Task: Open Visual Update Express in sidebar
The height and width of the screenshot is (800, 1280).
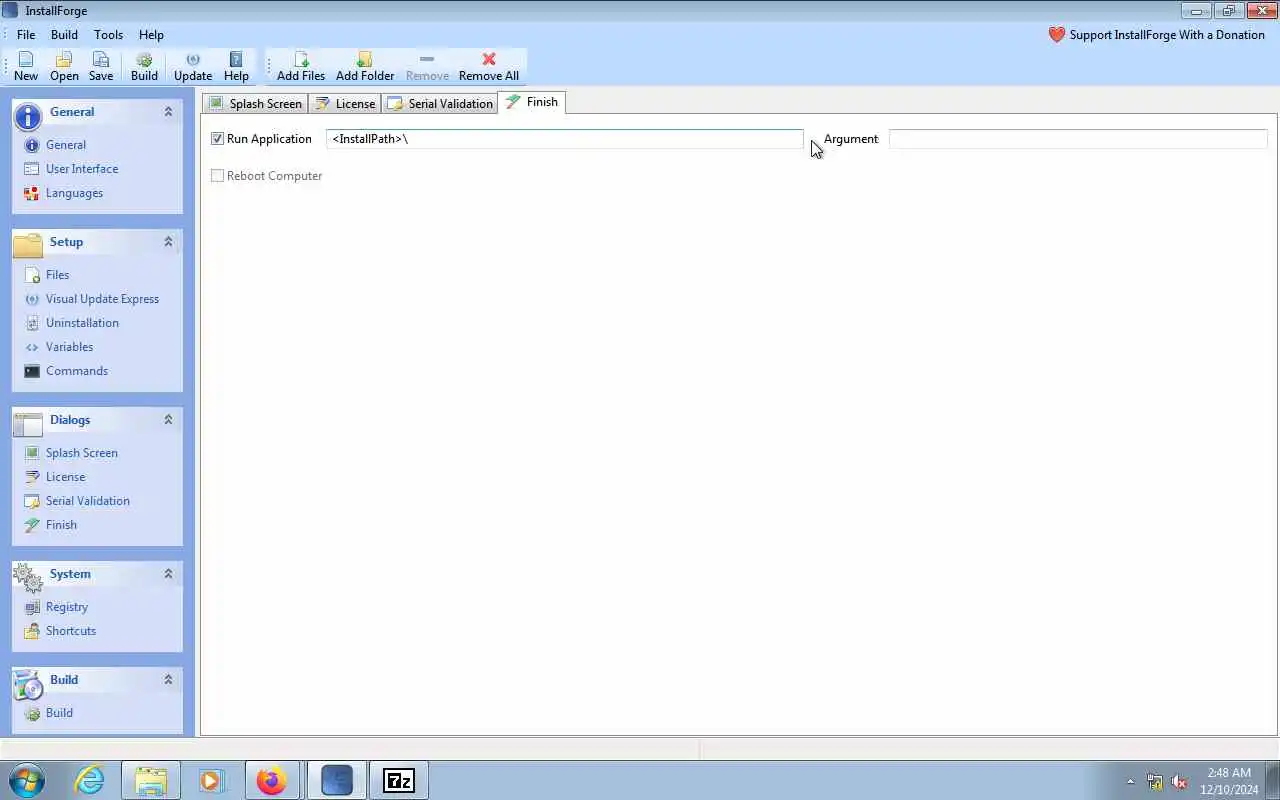Action: 102,299
